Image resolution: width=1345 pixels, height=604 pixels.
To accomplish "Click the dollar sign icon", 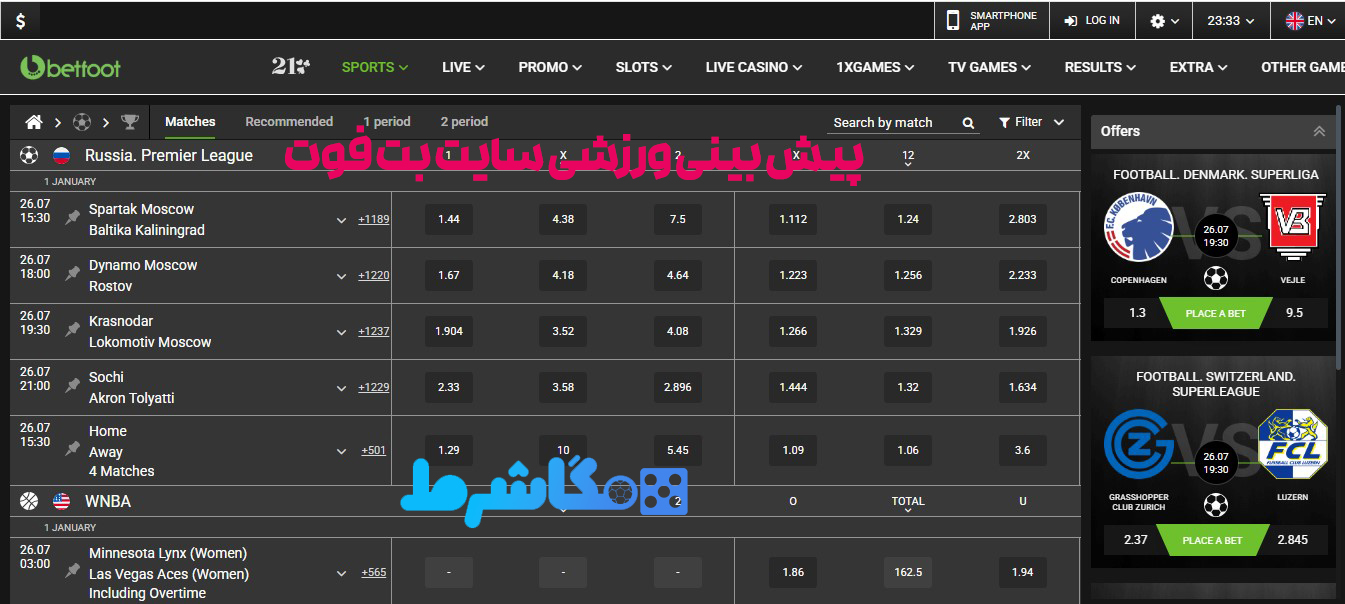I will tap(20, 20).
